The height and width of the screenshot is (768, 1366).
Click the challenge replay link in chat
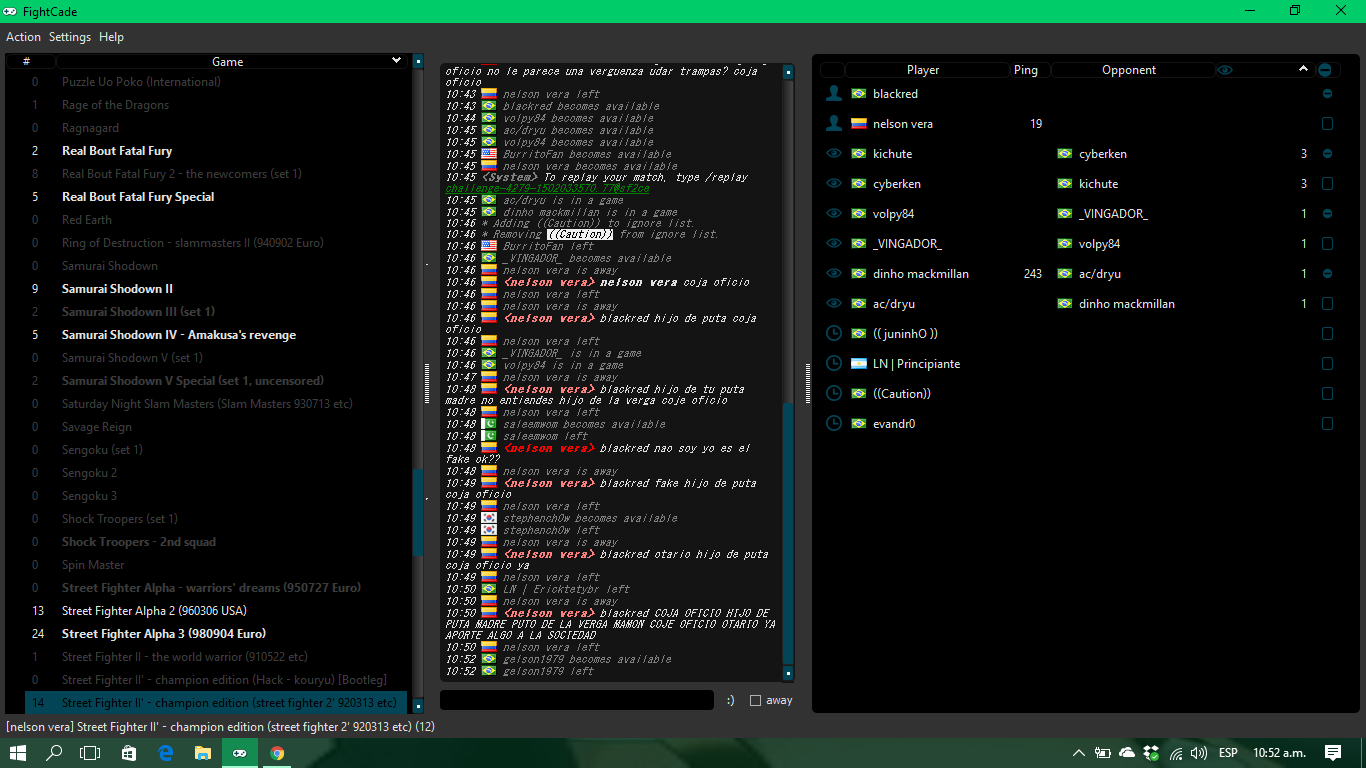coord(547,188)
